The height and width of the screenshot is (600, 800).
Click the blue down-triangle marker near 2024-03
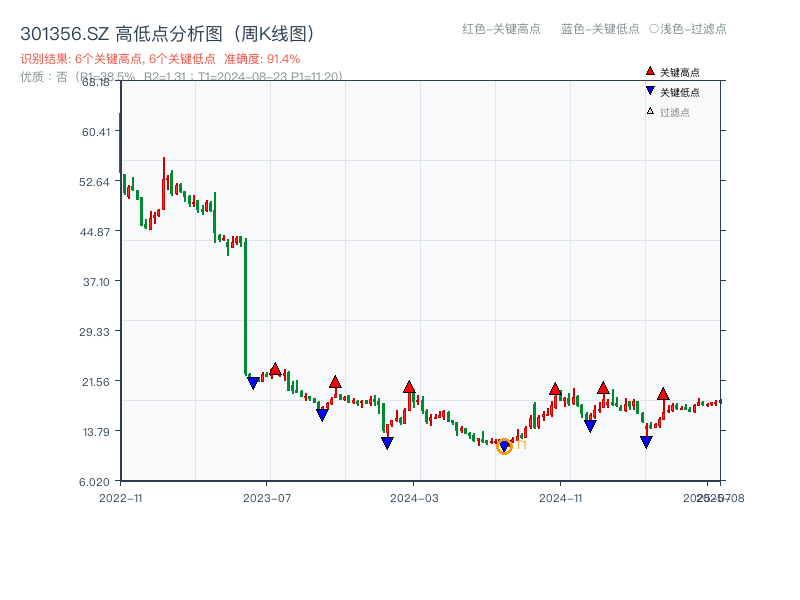click(387, 440)
